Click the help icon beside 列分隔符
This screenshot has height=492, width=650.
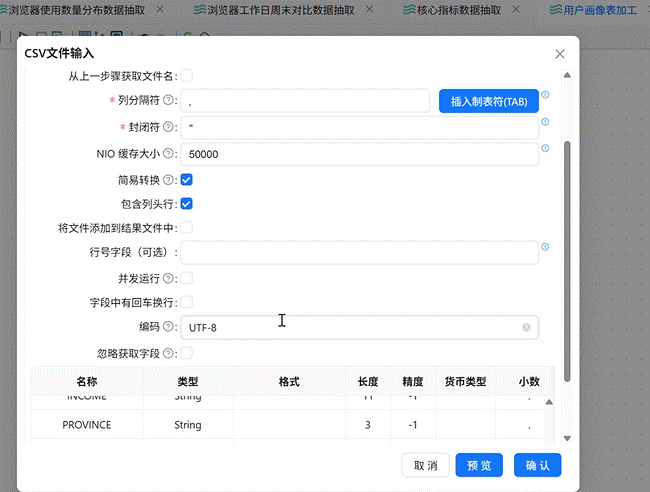pos(168,100)
